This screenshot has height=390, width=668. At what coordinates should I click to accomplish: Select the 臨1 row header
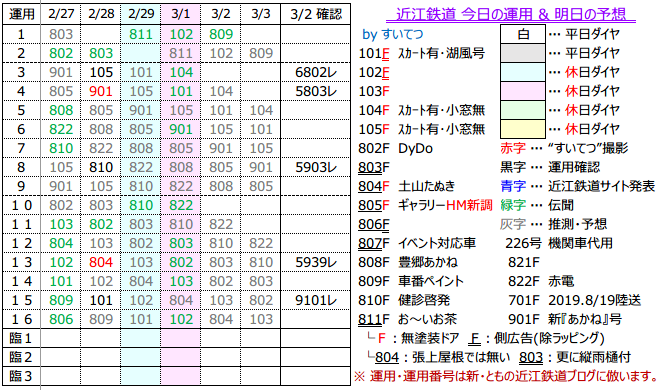tap(21, 338)
